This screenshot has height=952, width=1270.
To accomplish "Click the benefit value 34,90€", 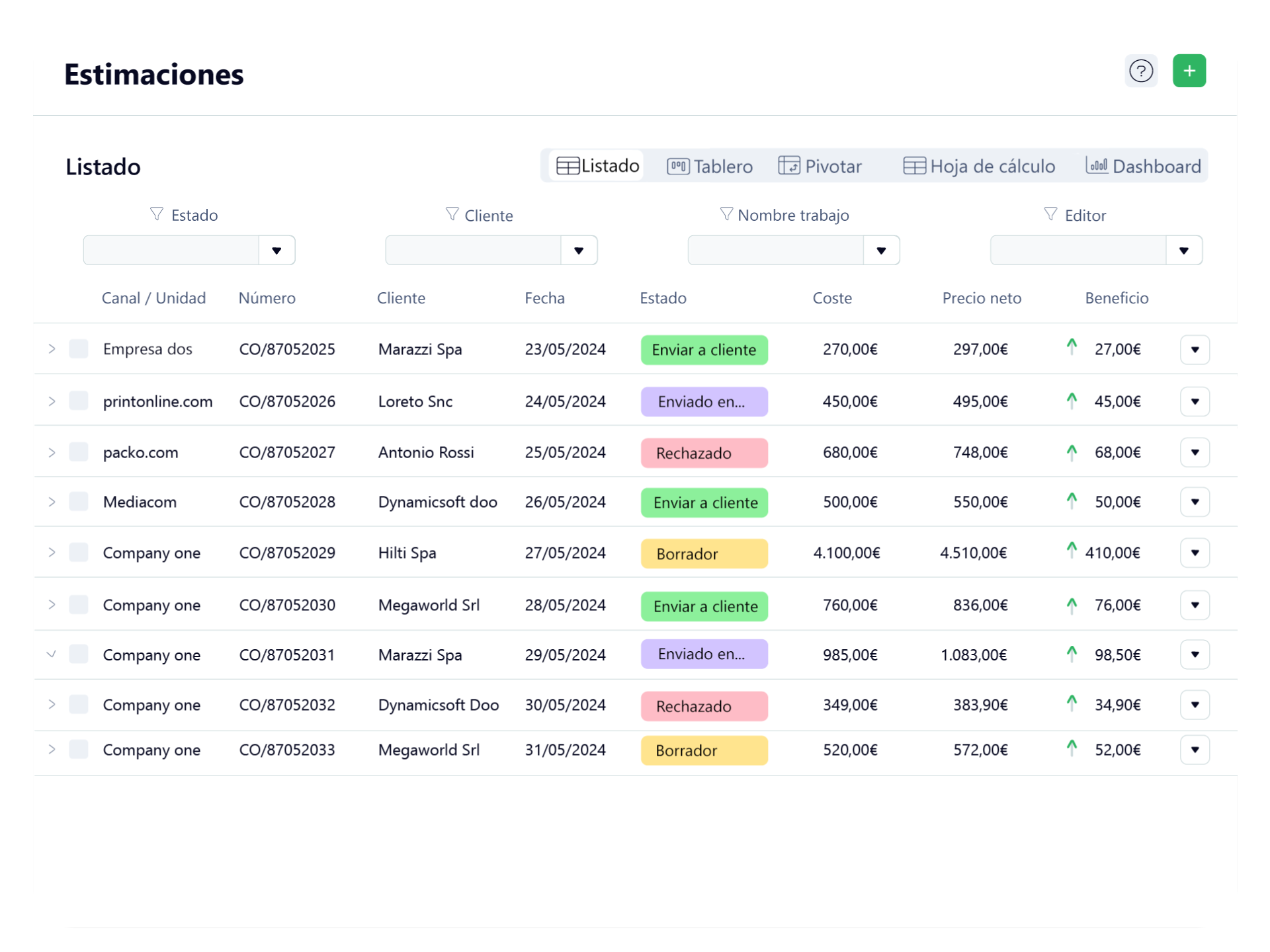I will [x=1118, y=705].
